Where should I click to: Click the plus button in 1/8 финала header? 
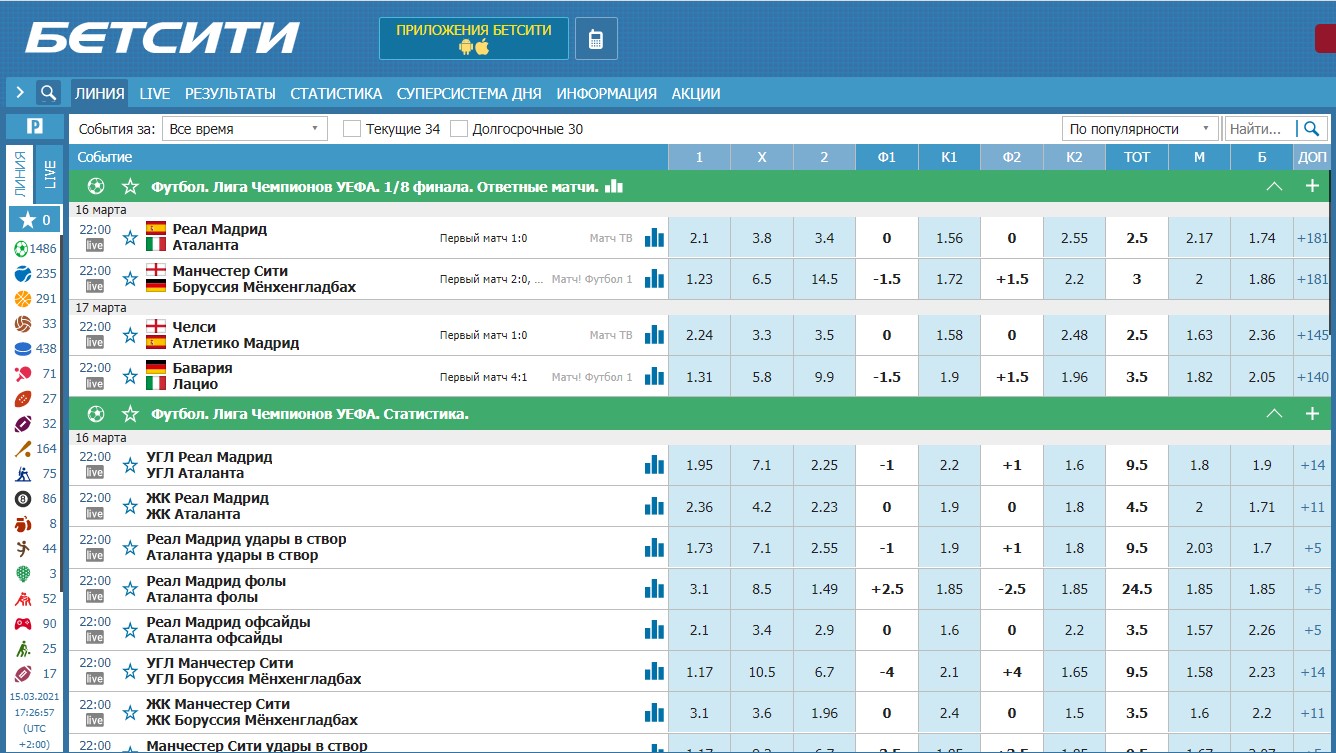pos(1312,186)
